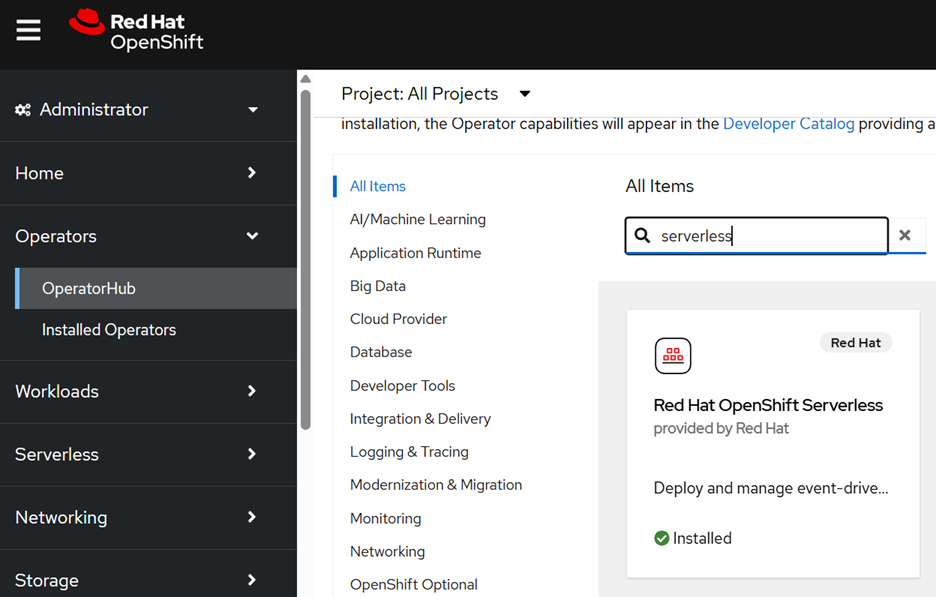Image resolution: width=936 pixels, height=597 pixels.
Task: Open the Project: All Projects dropdown
Action: tap(436, 93)
